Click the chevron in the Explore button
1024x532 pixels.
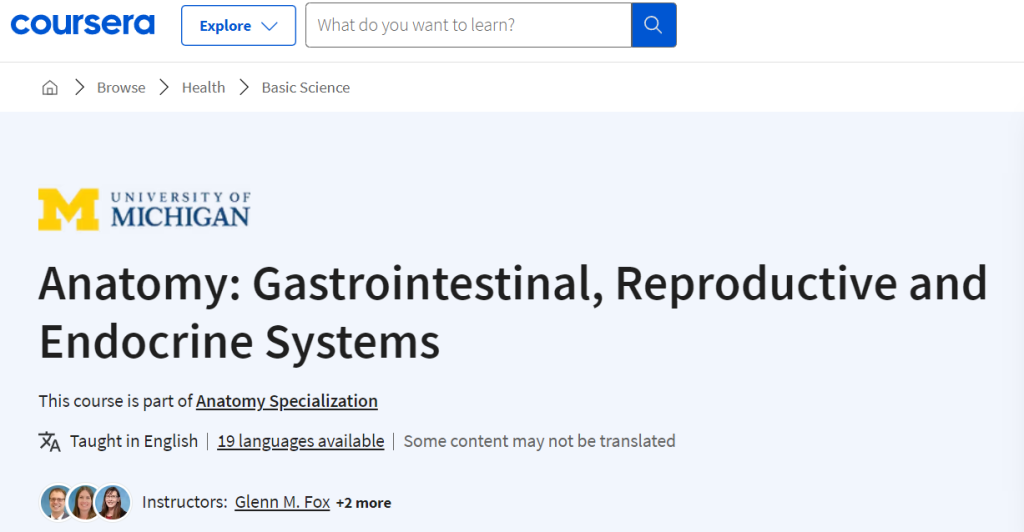(269, 26)
